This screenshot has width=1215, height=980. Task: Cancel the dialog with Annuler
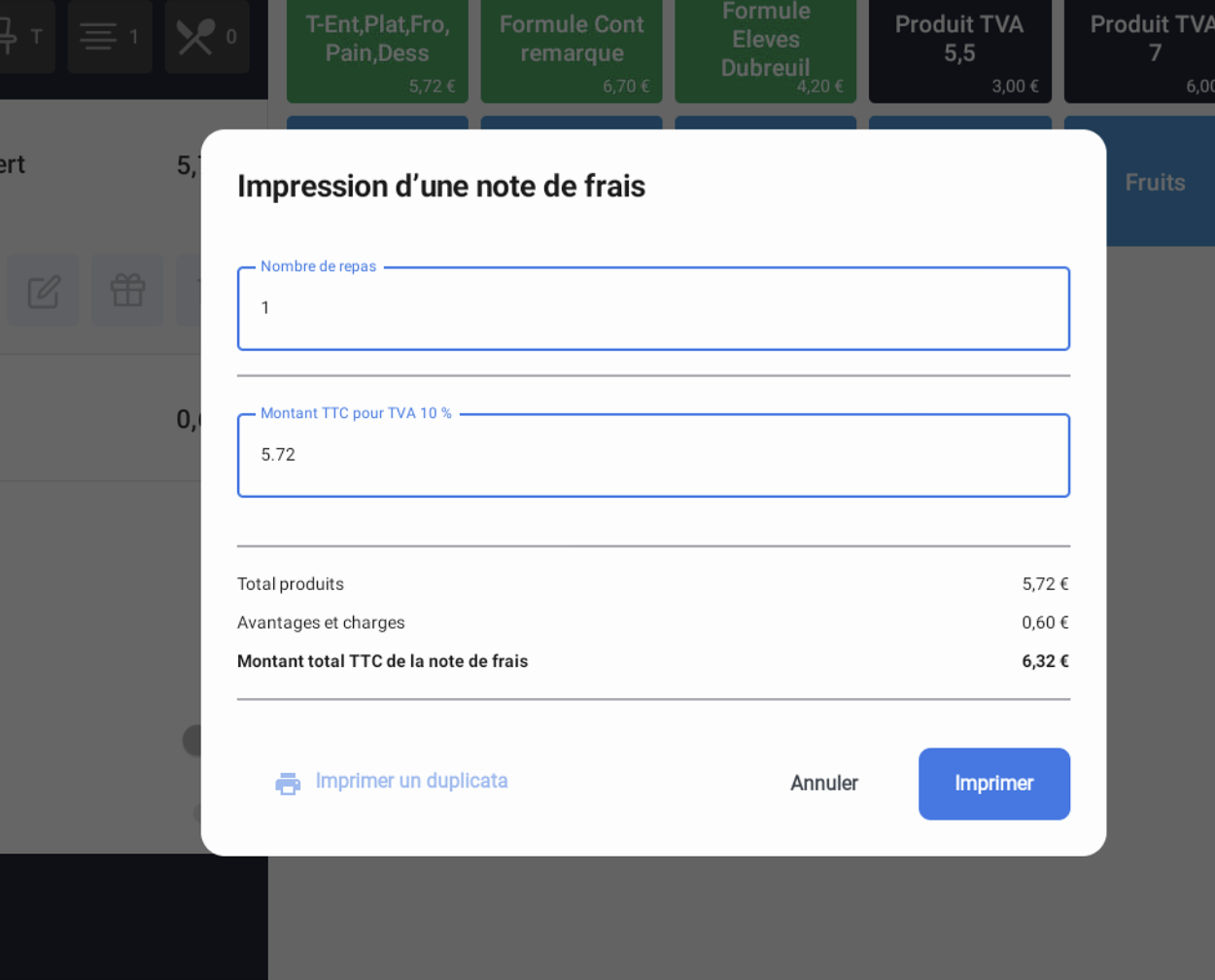point(823,784)
